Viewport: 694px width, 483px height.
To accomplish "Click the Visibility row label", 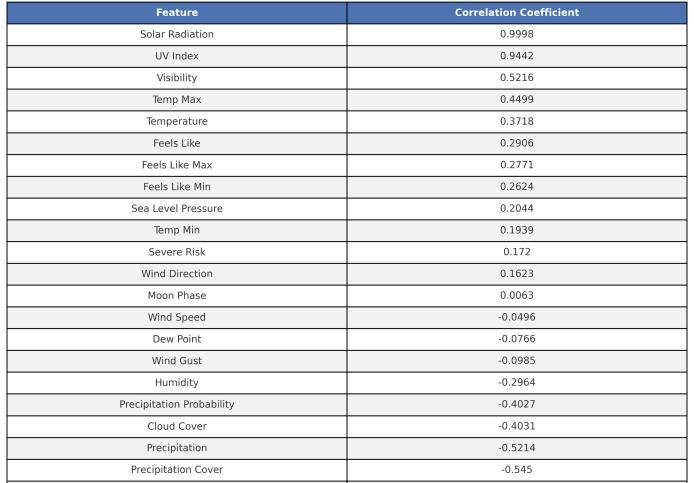I will point(177,78).
